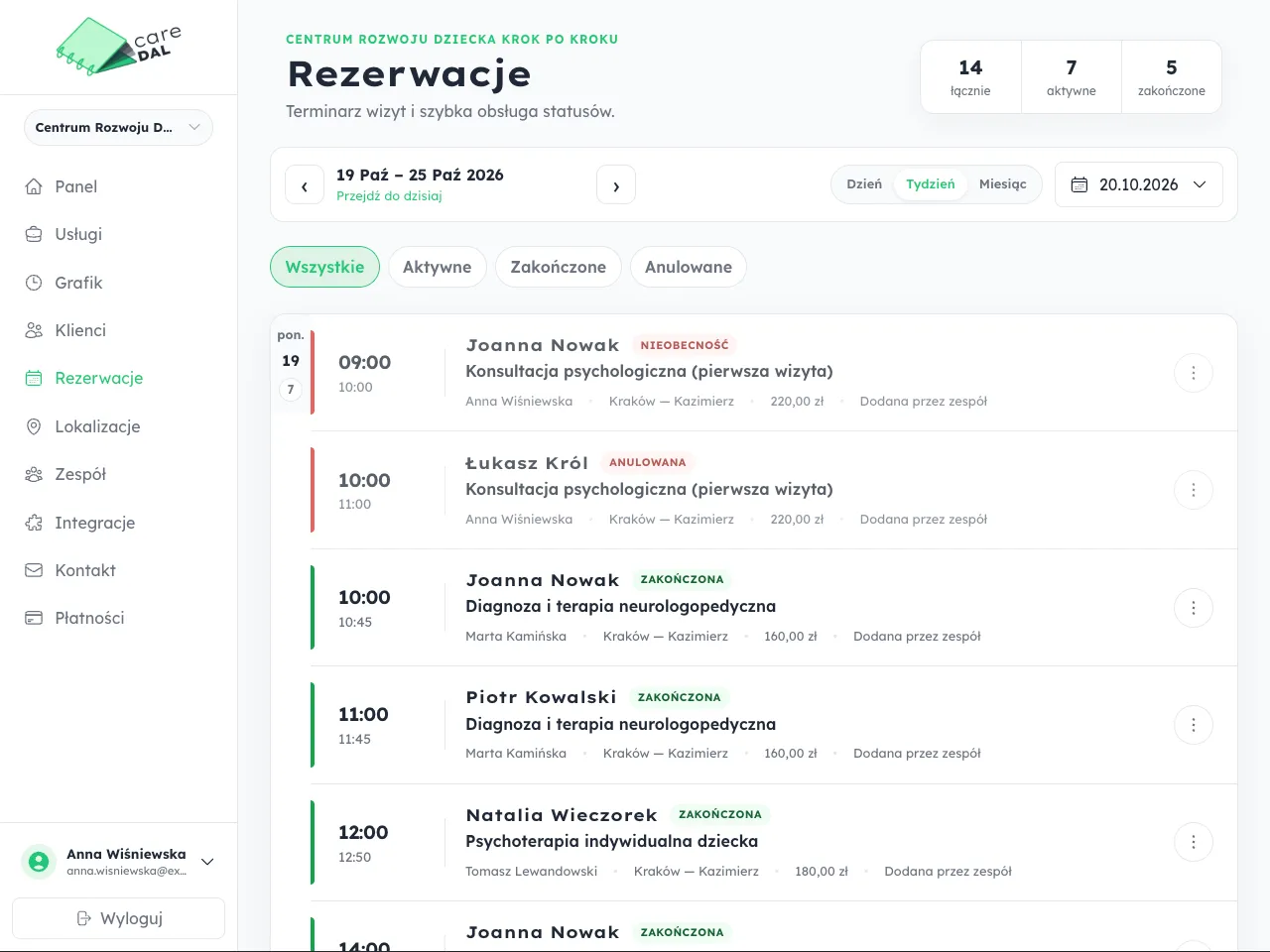This screenshot has width=1270, height=952.
Task: Switch to Dzień view
Action: pyautogui.click(x=864, y=184)
